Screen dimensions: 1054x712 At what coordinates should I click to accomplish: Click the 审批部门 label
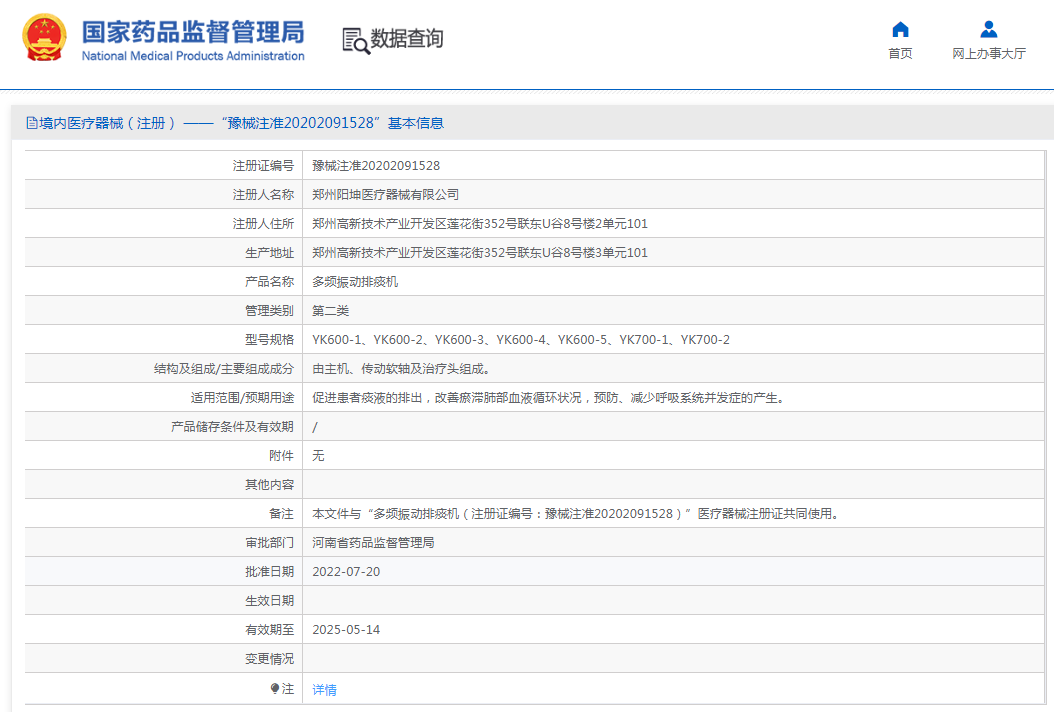(270, 543)
